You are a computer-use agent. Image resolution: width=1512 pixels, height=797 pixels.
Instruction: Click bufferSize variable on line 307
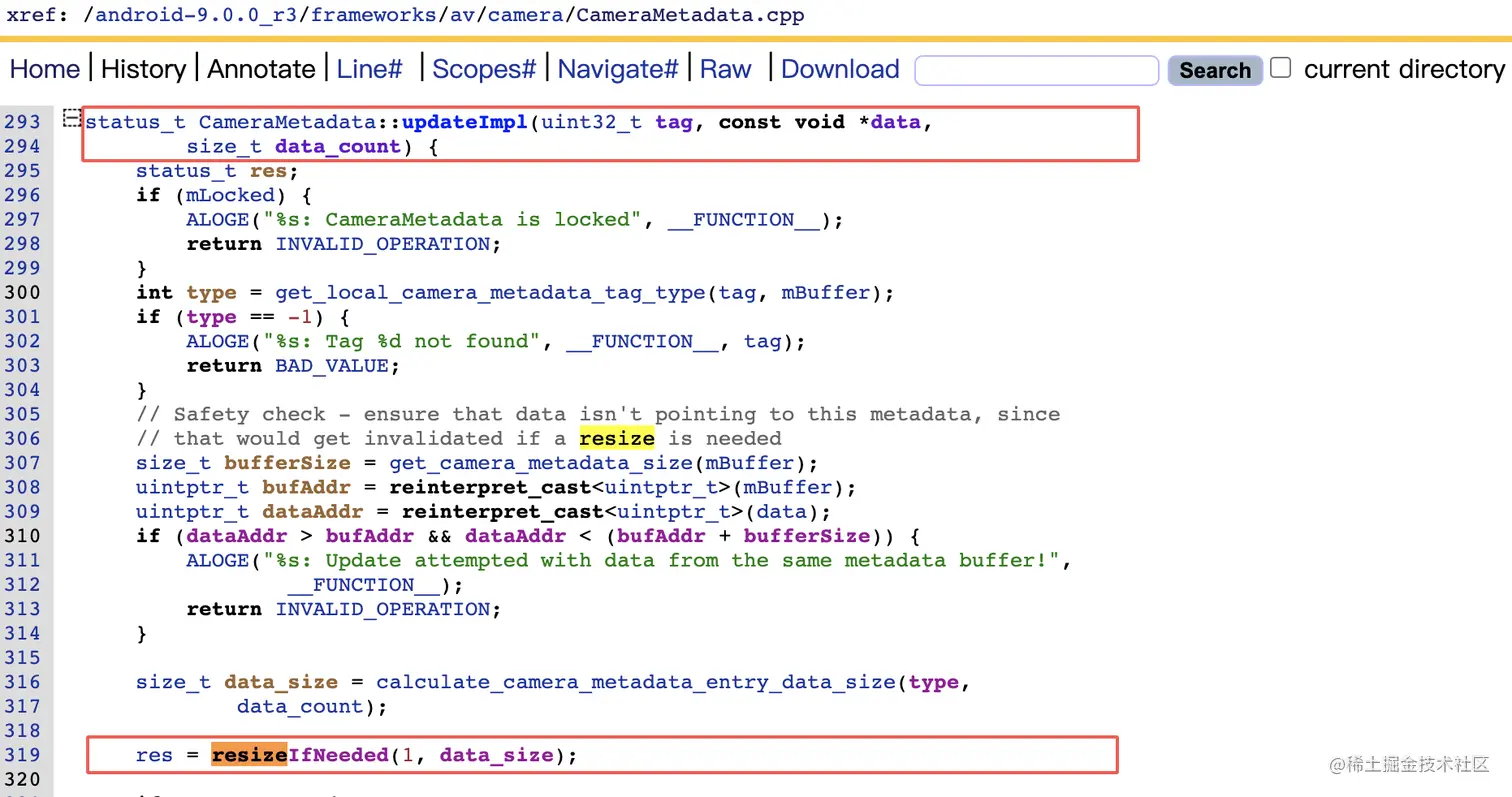(x=287, y=462)
